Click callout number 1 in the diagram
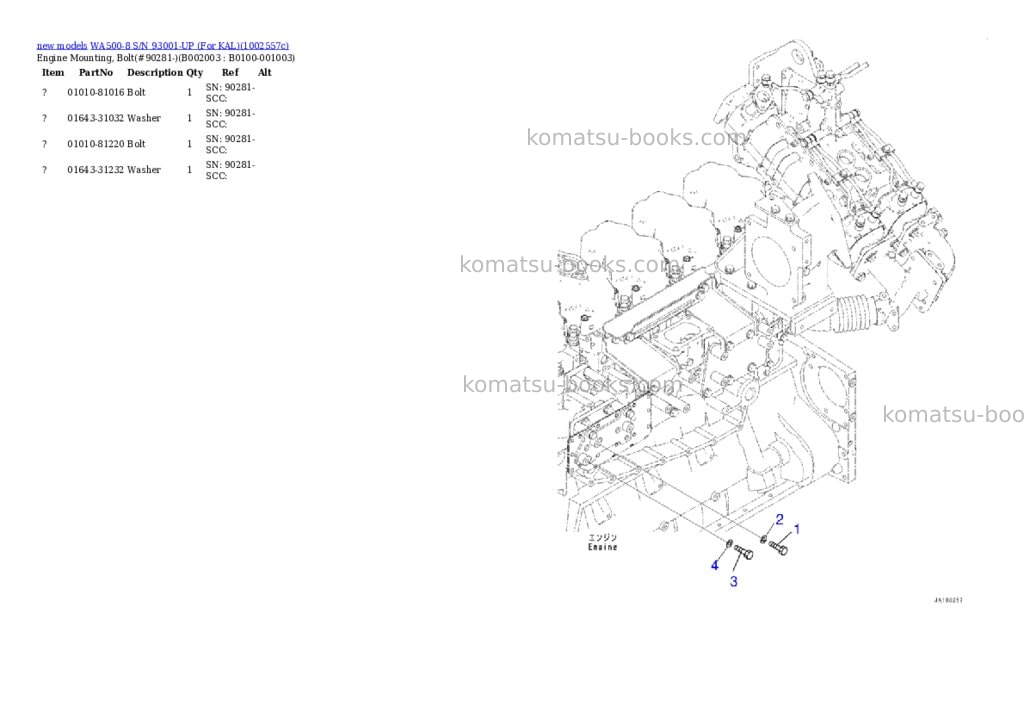The height and width of the screenshot is (725, 1024). tap(797, 529)
